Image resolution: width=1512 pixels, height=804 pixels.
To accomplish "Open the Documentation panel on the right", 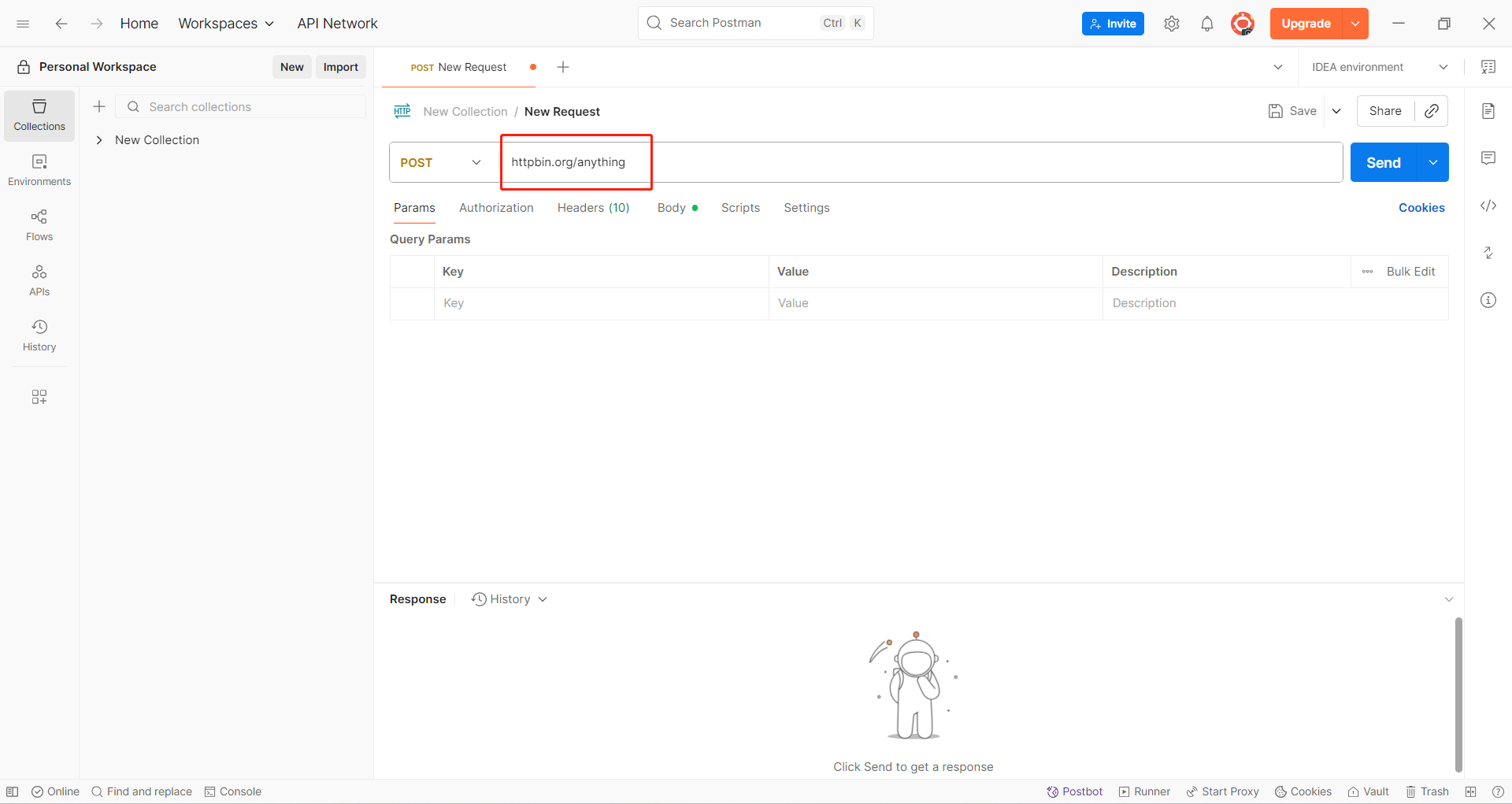I will point(1488,111).
